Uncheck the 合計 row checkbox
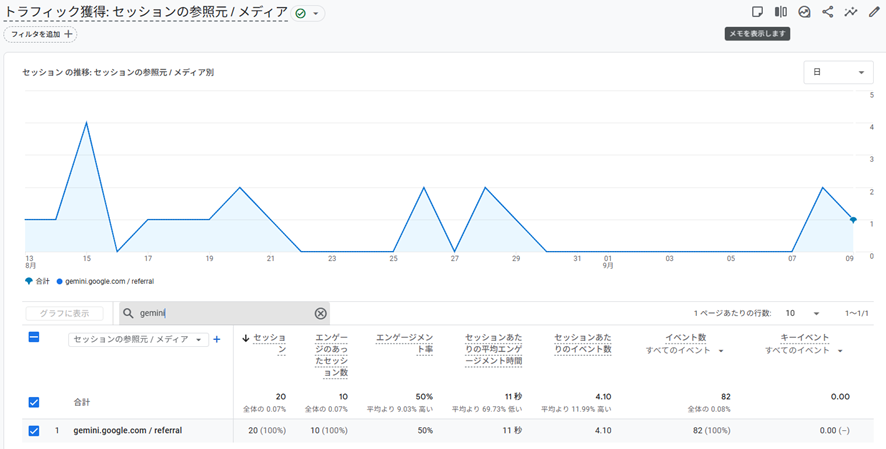This screenshot has height=449, width=886. [34, 402]
